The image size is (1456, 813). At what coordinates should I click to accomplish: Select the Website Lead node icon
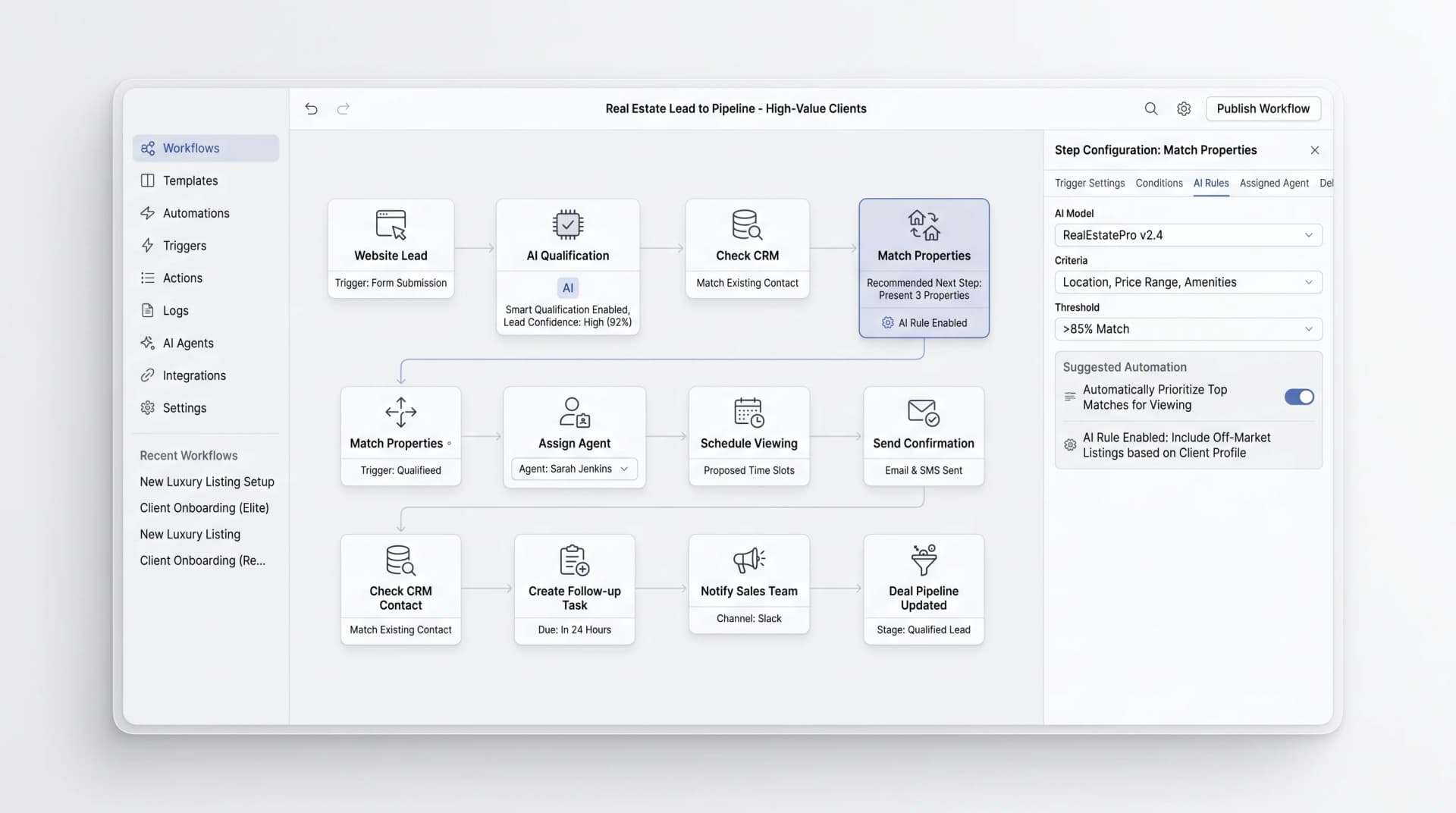[x=391, y=224]
